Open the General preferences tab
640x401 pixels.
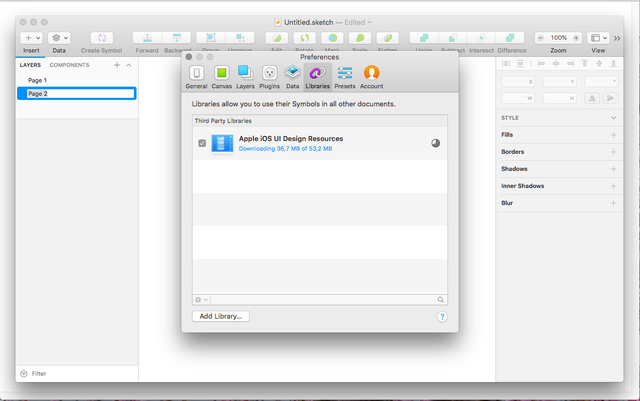tap(196, 77)
